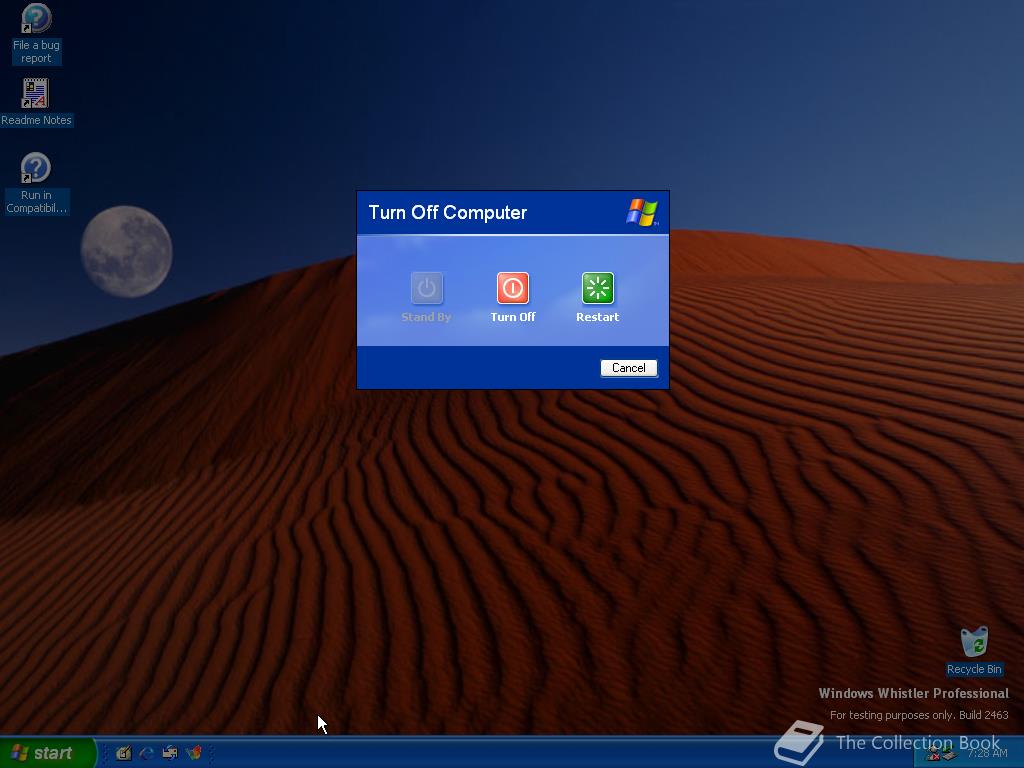Cancel the Turn Off Computer dialog
Viewport: 1024px width, 768px height.
tap(628, 368)
